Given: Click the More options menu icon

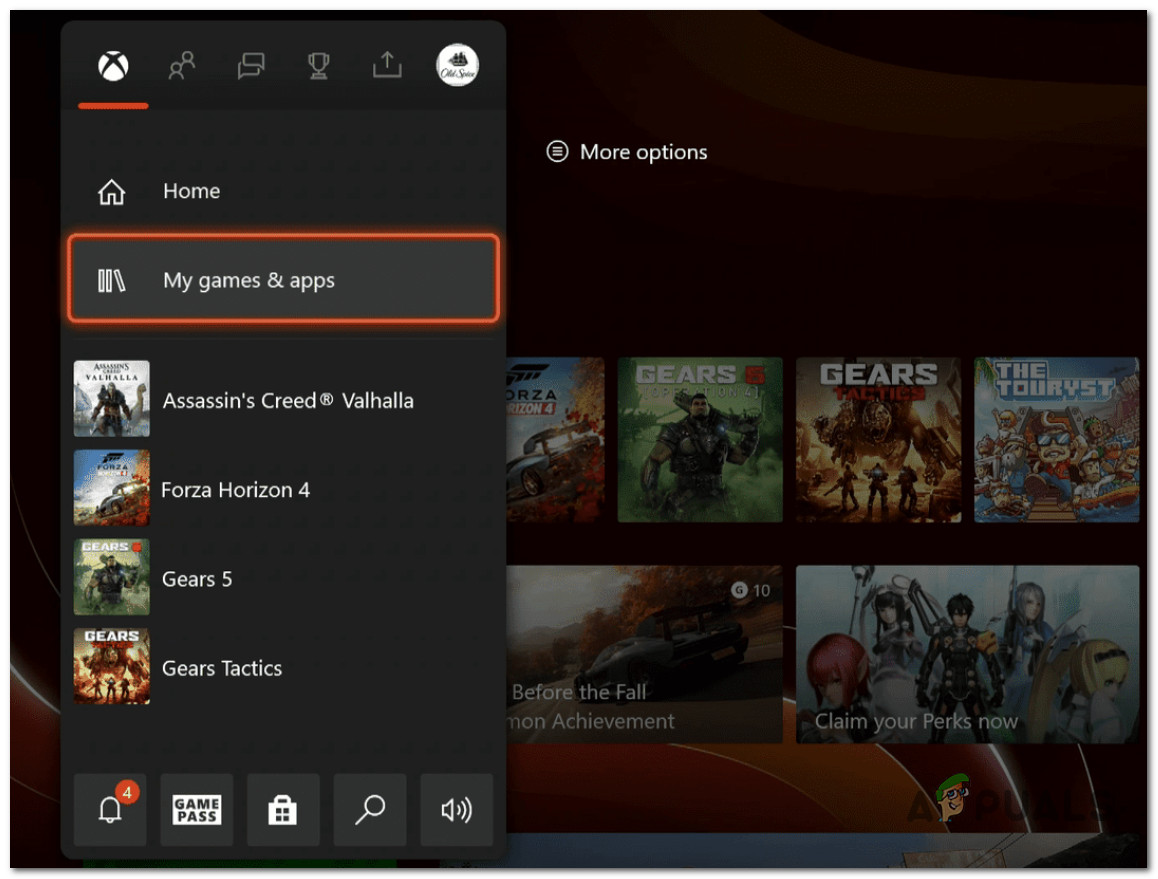Looking at the screenshot, I should [x=557, y=151].
